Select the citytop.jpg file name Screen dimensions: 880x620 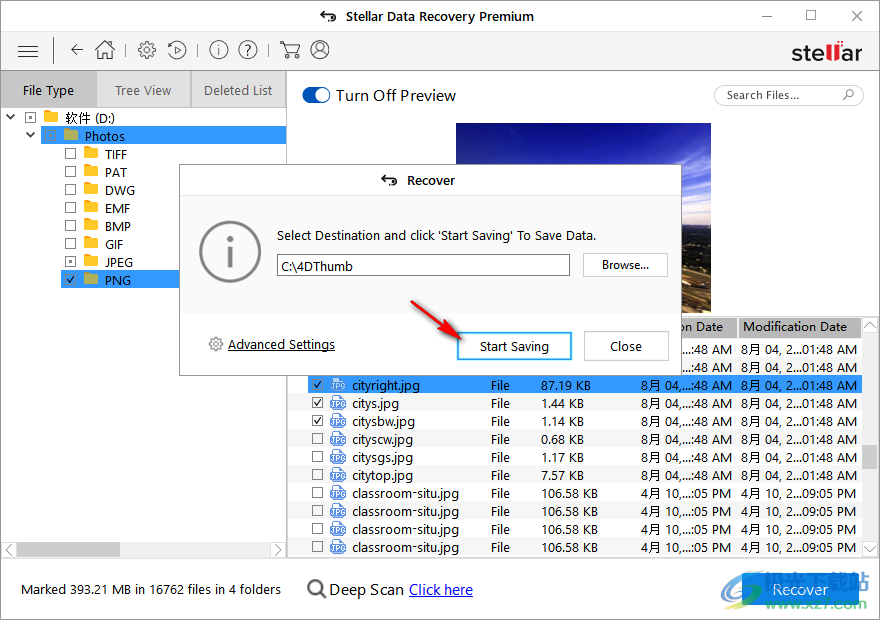[x=382, y=475]
